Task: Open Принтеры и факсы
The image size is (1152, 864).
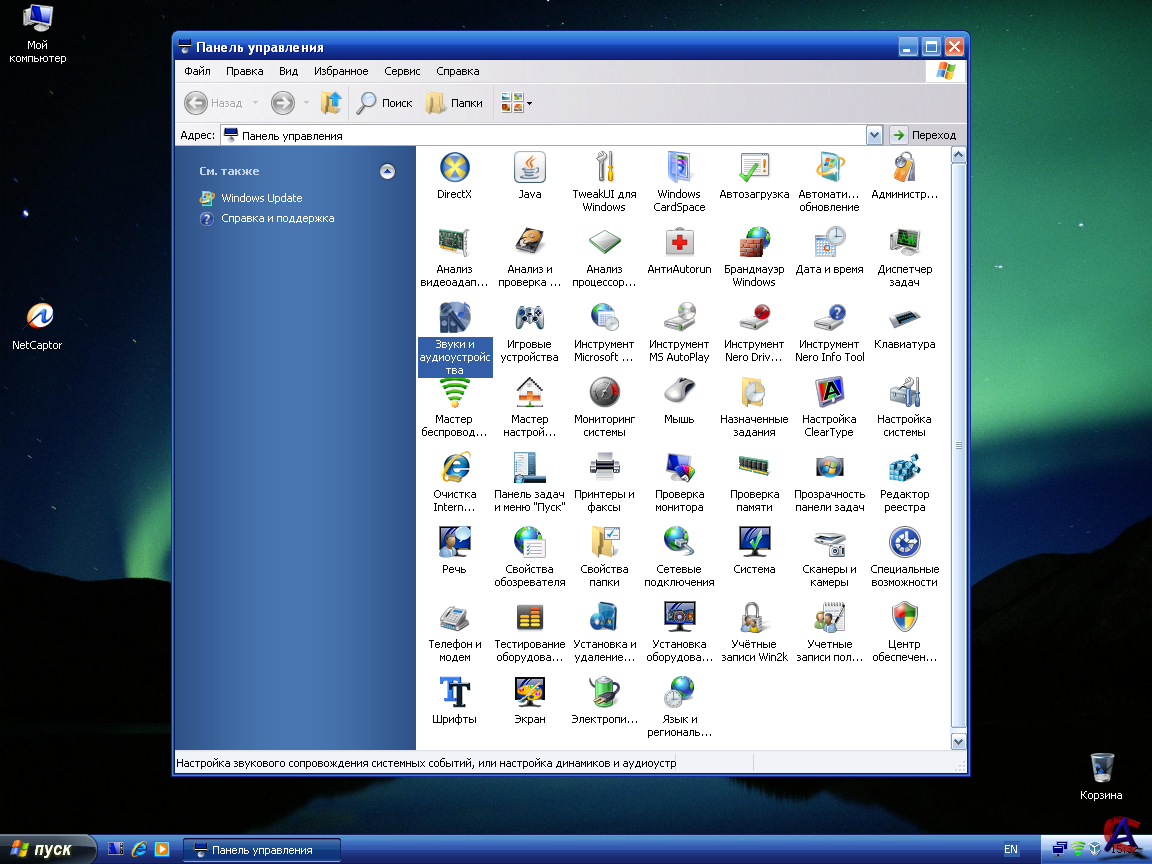Action: [x=604, y=468]
